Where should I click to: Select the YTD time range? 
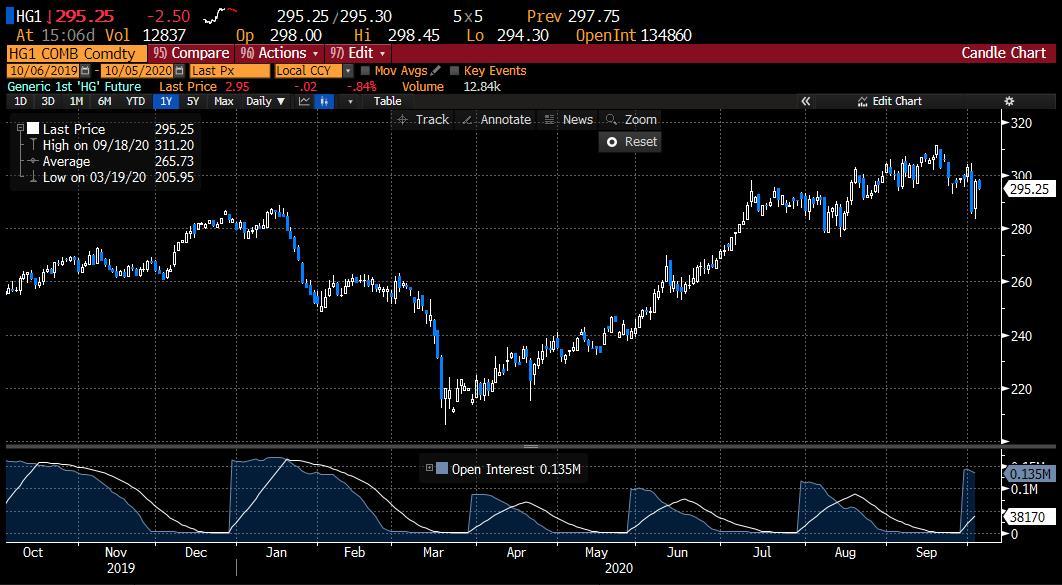(x=135, y=102)
